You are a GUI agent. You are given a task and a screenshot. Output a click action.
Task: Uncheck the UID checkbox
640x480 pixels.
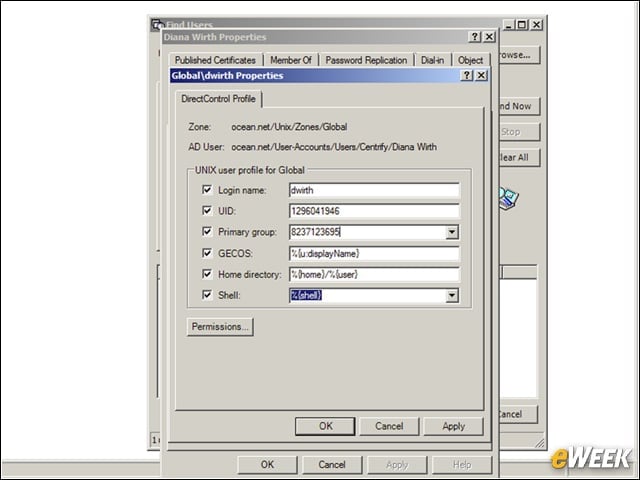click(x=207, y=211)
